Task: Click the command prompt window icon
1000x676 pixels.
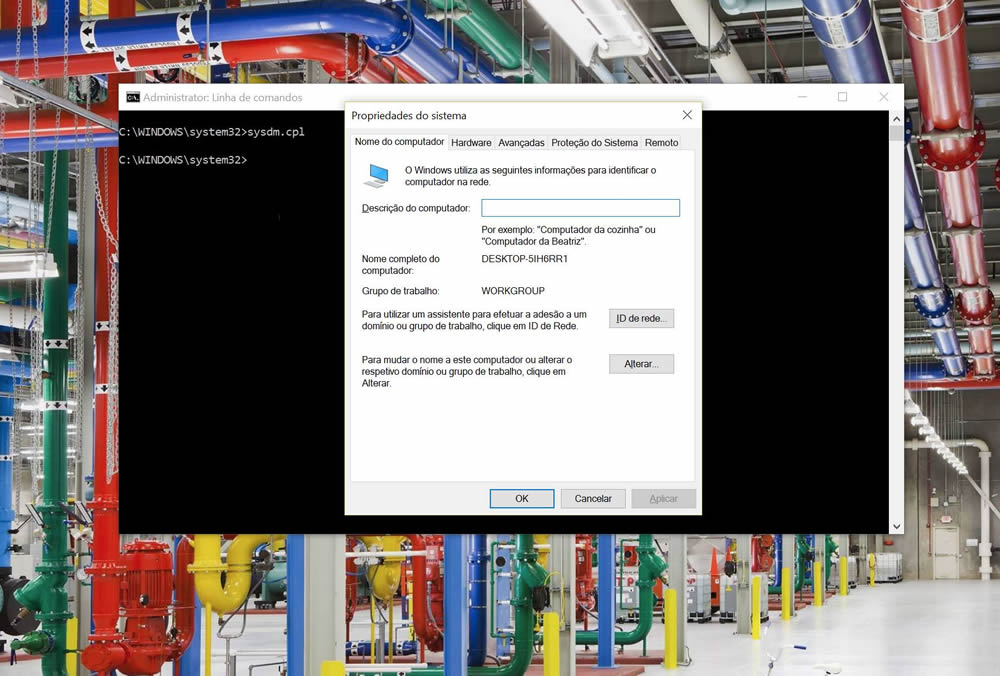Action: point(133,97)
